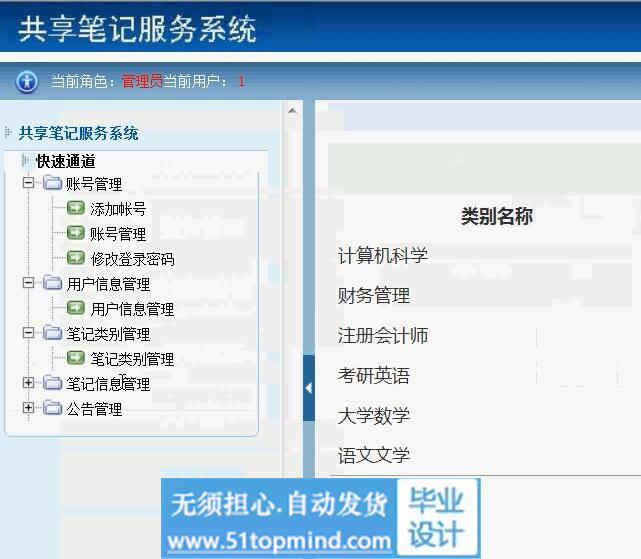Screen dimensions: 641x559
Task: Select the 笔记信息管理 folder label
Action: 108,384
